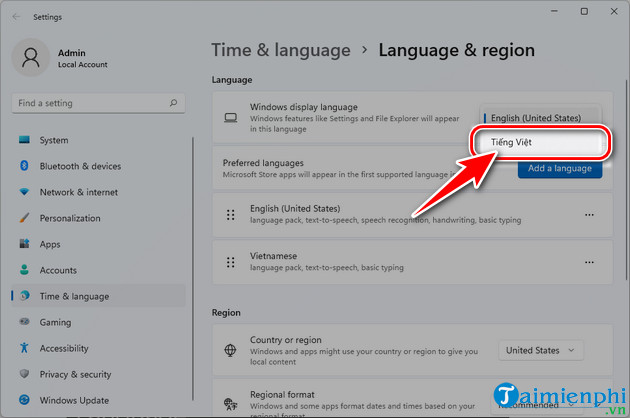Select Windows Update in sidebar

tap(73, 400)
